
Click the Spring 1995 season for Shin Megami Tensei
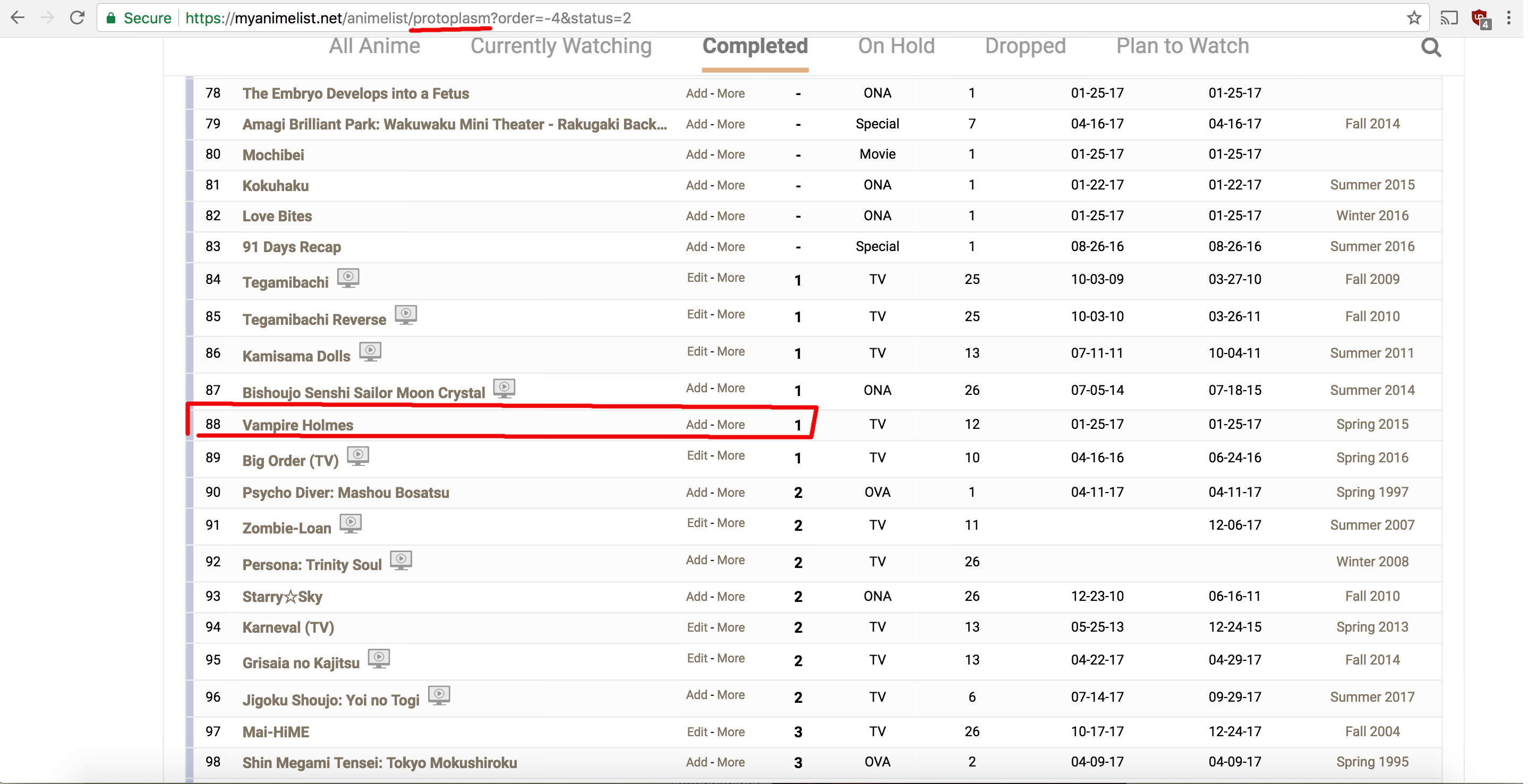point(1372,762)
